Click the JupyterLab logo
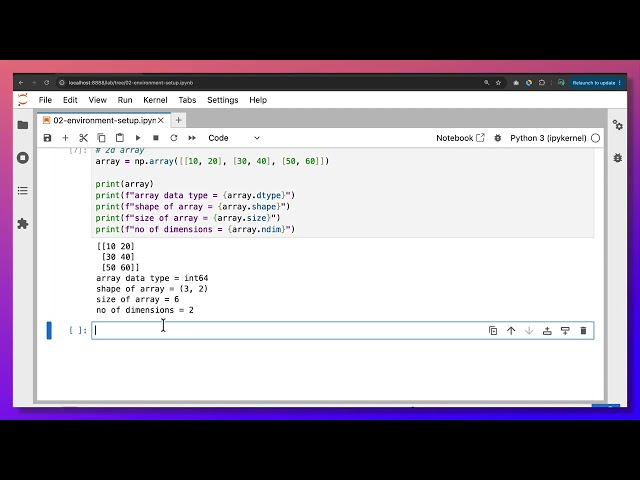Image resolution: width=640 pixels, height=480 pixels. [23, 100]
